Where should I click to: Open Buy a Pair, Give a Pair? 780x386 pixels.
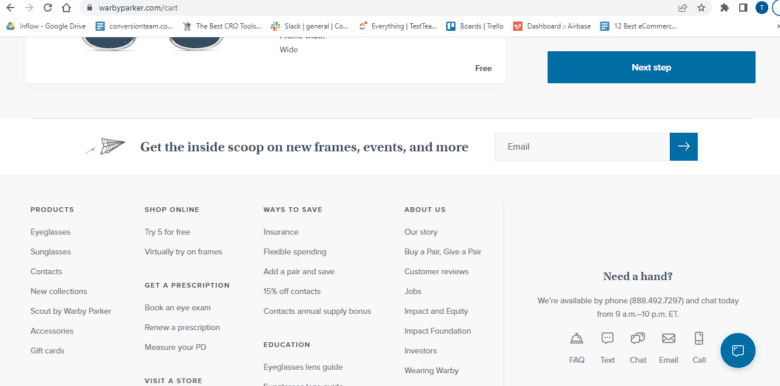click(x=443, y=252)
